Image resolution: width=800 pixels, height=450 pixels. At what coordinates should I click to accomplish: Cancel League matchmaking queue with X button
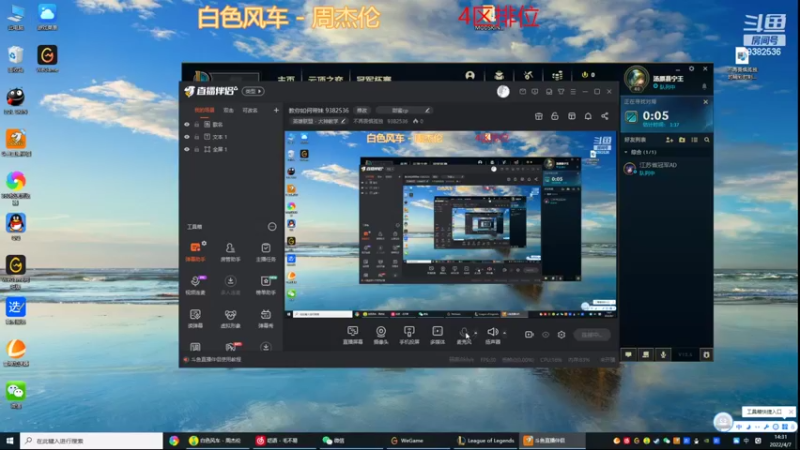pyautogui.click(x=706, y=102)
